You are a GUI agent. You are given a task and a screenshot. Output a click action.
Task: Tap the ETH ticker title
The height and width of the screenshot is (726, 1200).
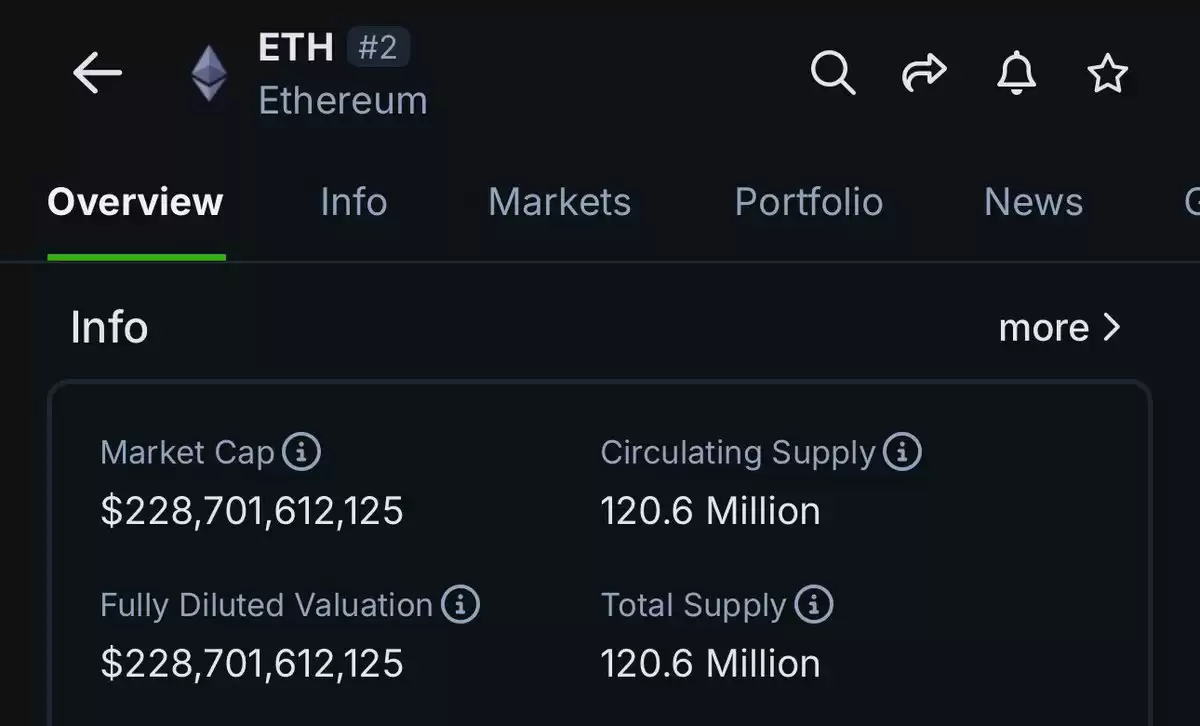click(x=295, y=47)
